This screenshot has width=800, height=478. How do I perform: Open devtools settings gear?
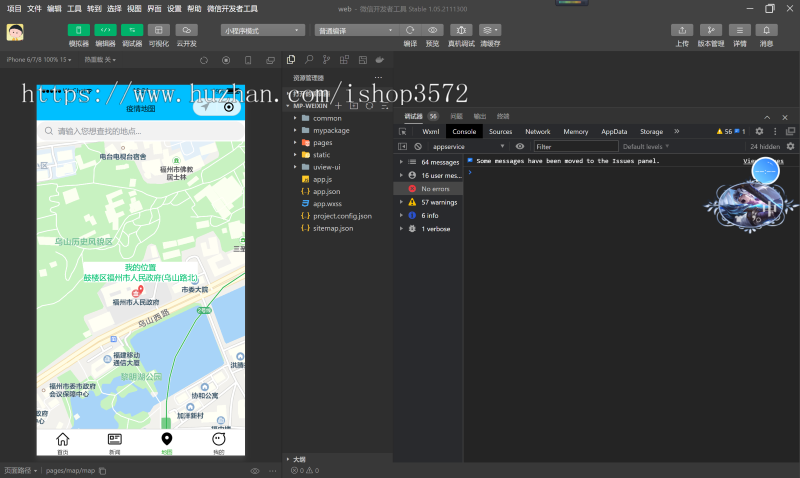[x=759, y=131]
